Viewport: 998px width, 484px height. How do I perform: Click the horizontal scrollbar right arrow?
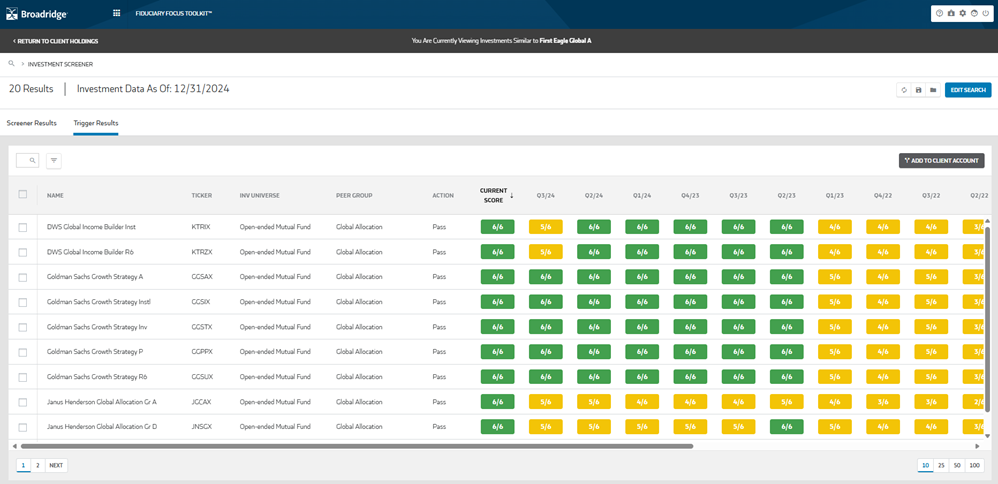(978, 446)
